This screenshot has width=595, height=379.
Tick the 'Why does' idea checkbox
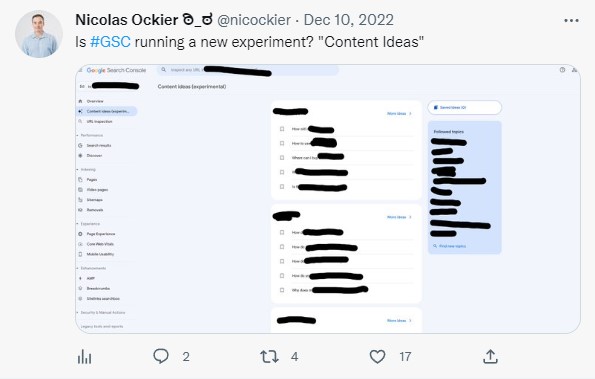tap(282, 290)
